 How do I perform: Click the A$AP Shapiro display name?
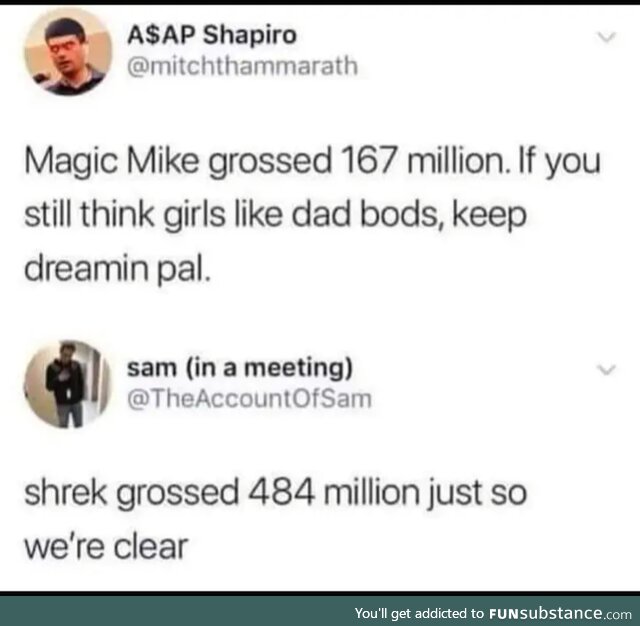[212, 35]
